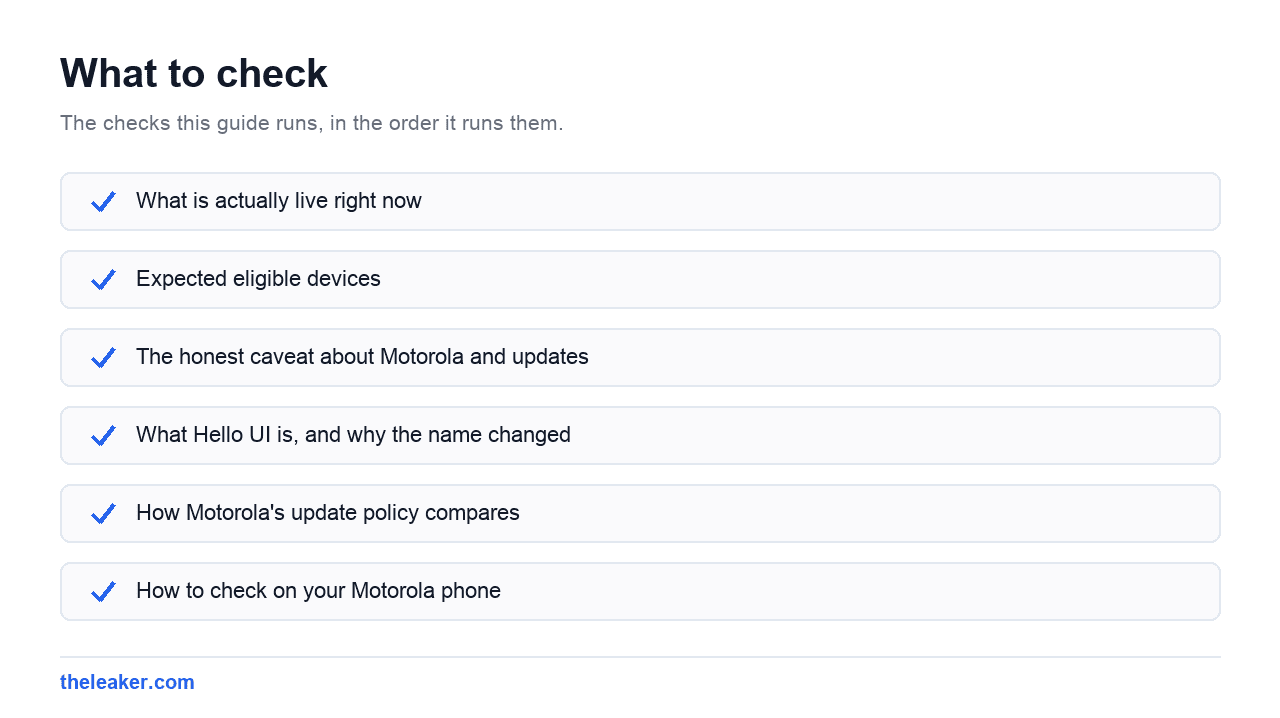The width and height of the screenshot is (1280, 718).
Task: Click blank right side of the update policy card
Action: coord(870,513)
